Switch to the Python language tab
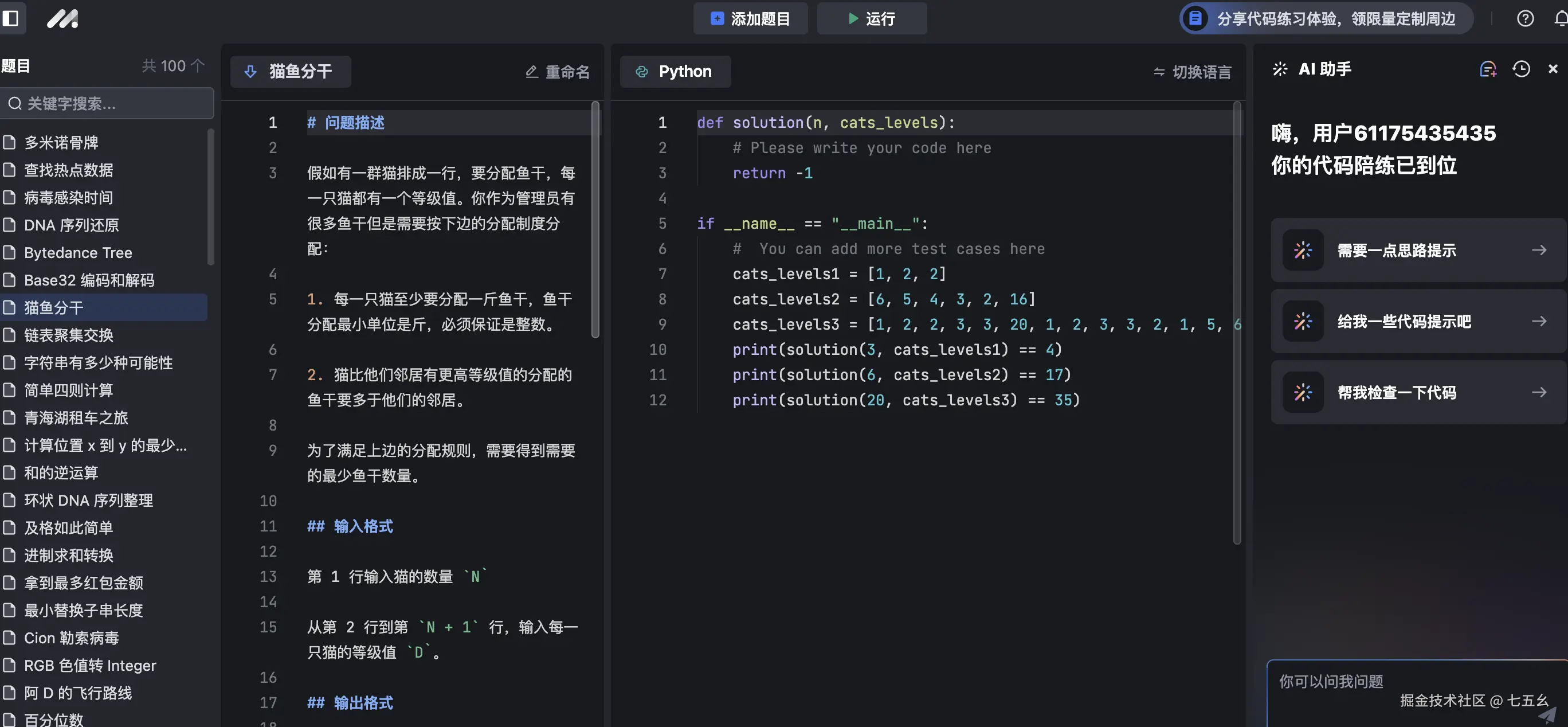Image resolution: width=1568 pixels, height=727 pixels. click(x=675, y=71)
